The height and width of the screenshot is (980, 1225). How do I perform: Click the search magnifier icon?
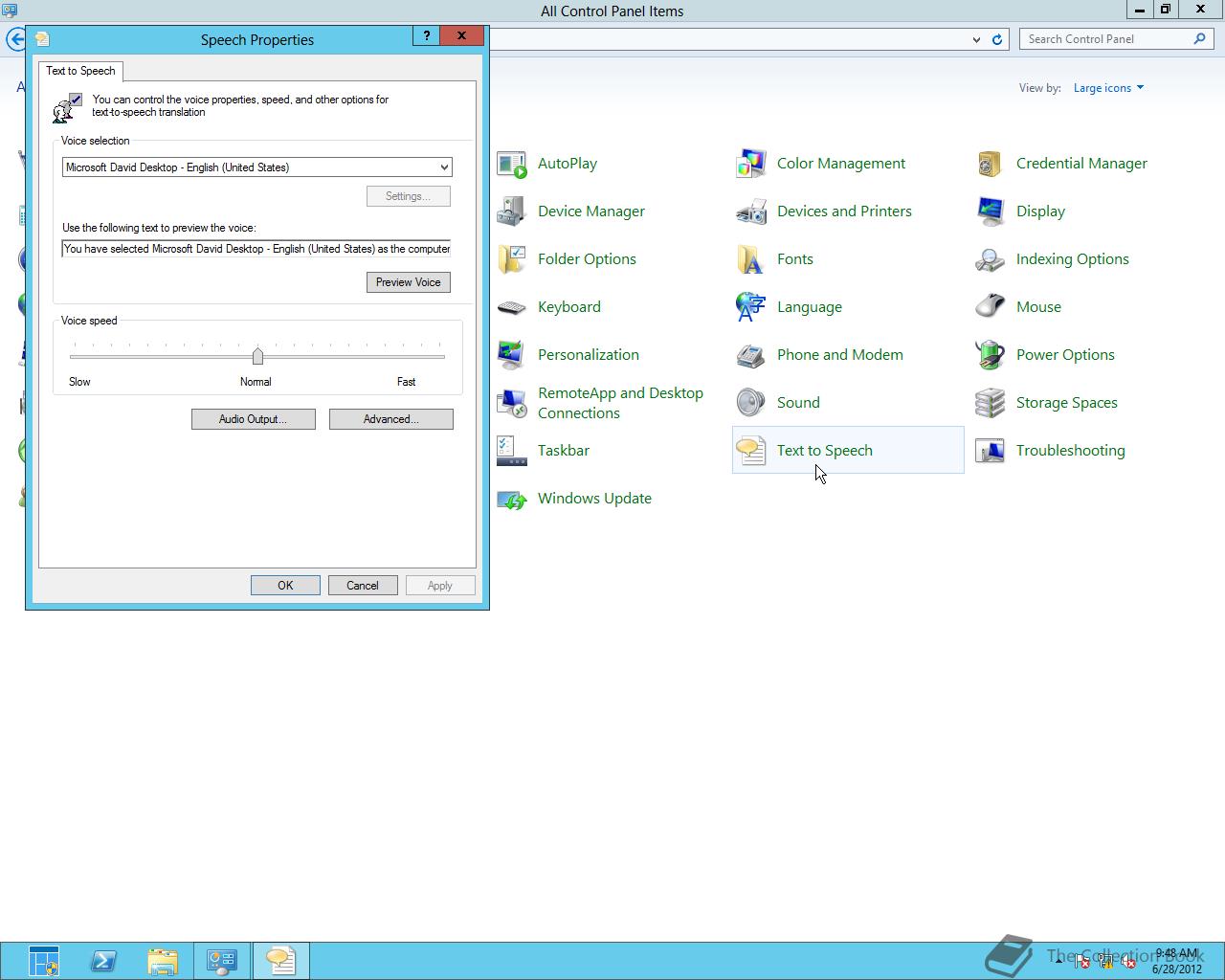coord(1200,39)
